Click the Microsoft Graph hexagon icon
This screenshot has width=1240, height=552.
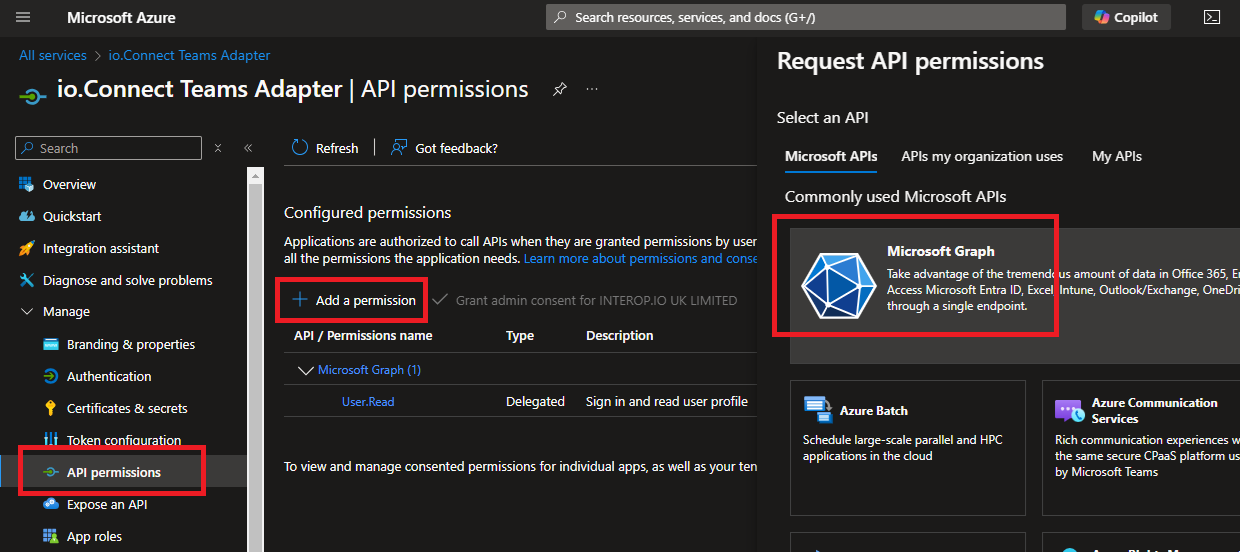pyautogui.click(x=839, y=281)
